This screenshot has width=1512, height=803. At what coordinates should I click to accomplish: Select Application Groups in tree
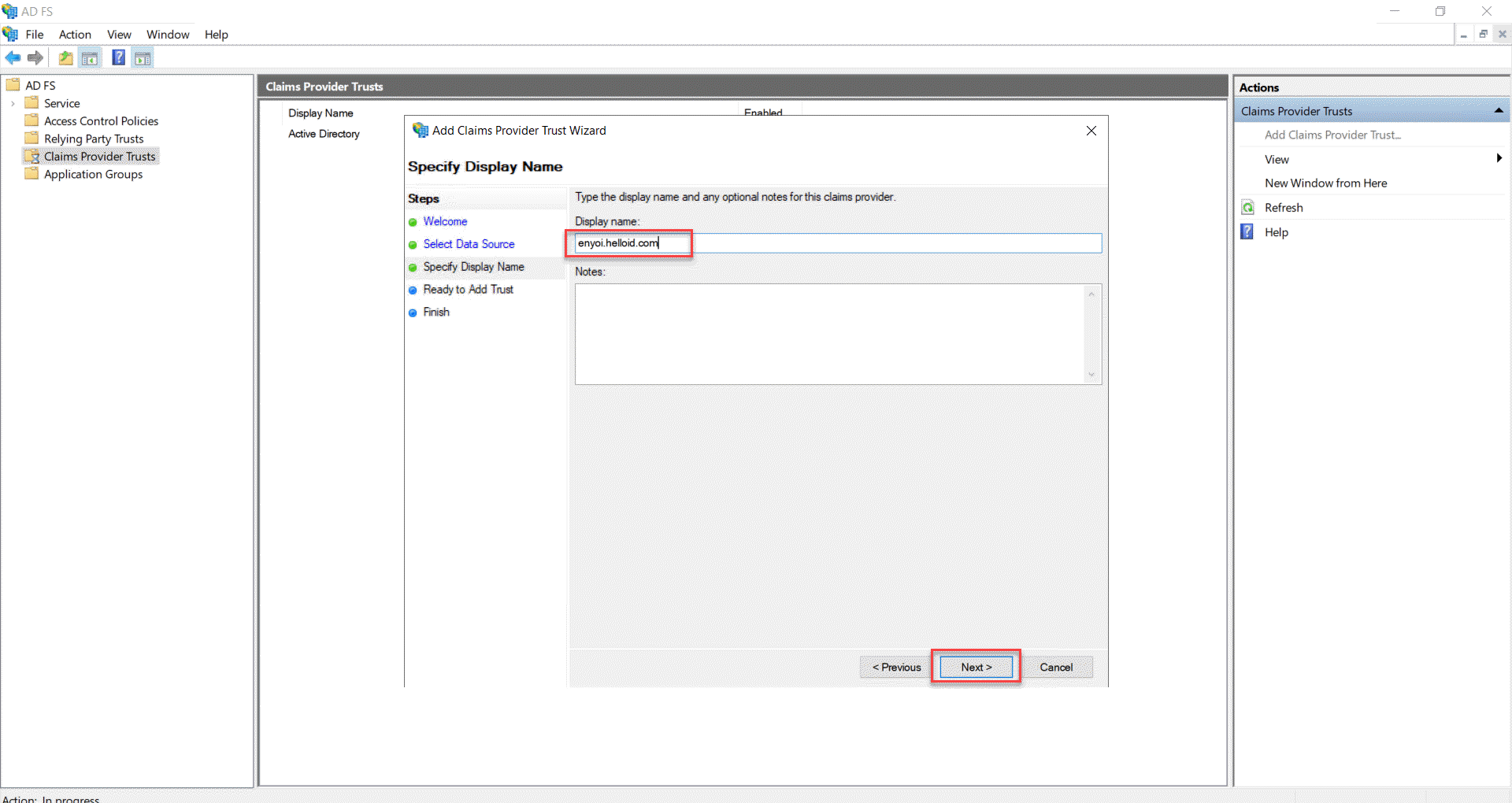point(93,174)
